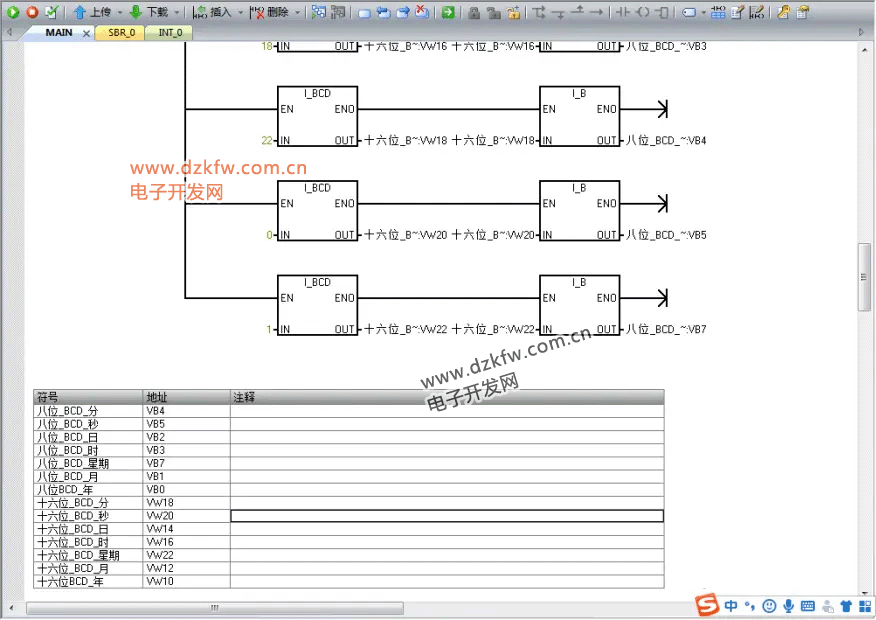Expand the 上传 (Upload) dropdown arrow

tap(120, 12)
